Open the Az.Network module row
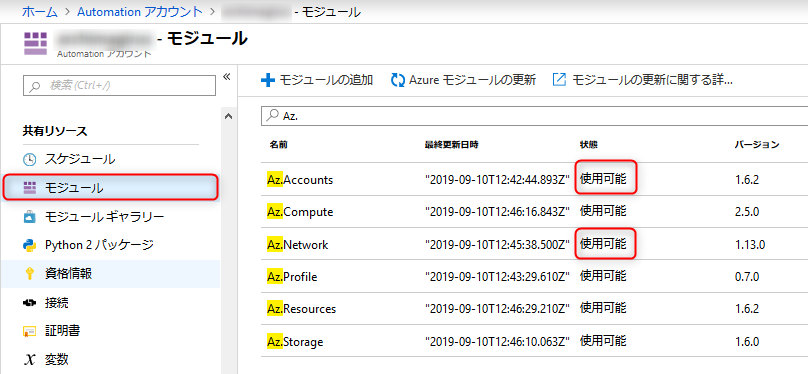This screenshot has width=808, height=374. (534, 244)
